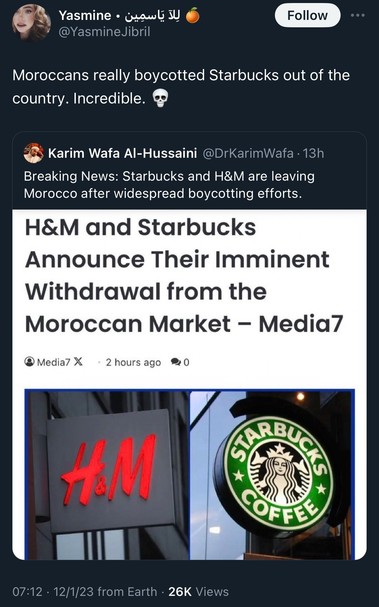Click the H&M and Starbucks article headline

coord(184,276)
